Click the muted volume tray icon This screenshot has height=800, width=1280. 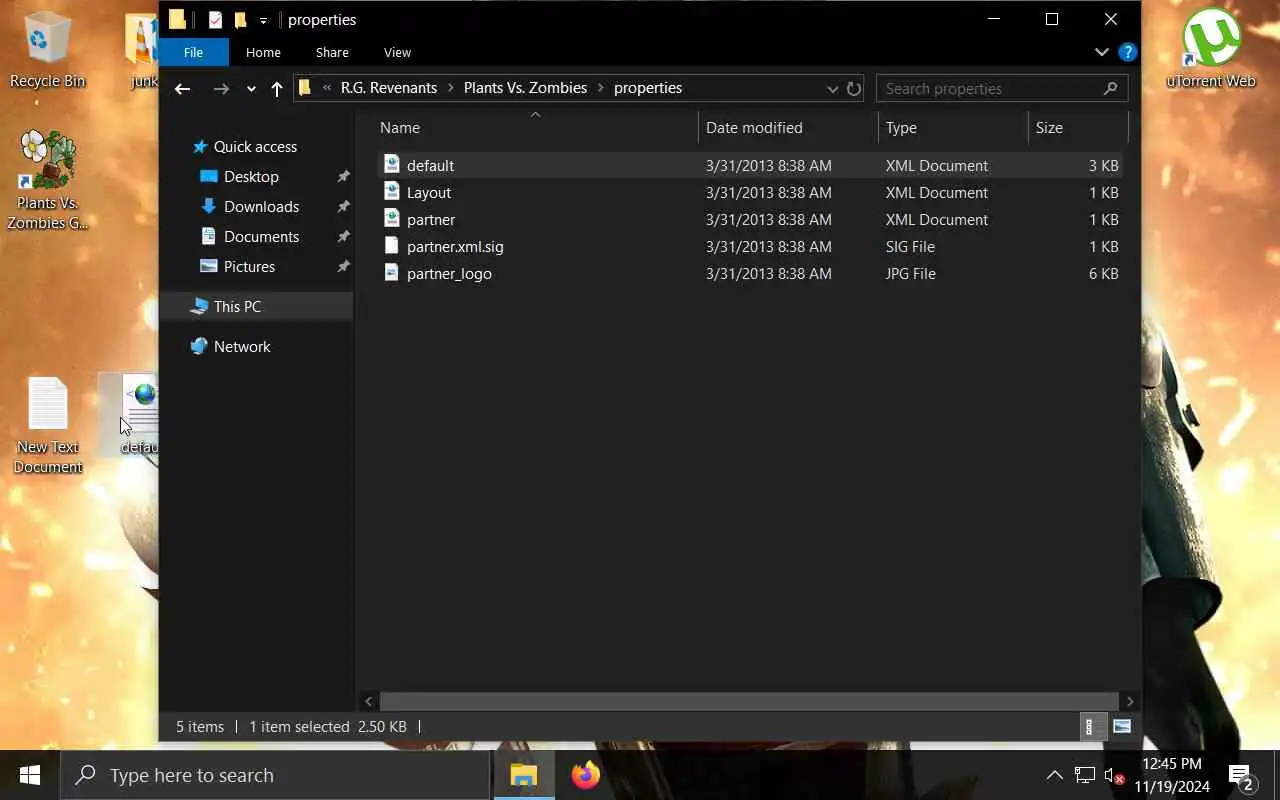click(x=1113, y=775)
